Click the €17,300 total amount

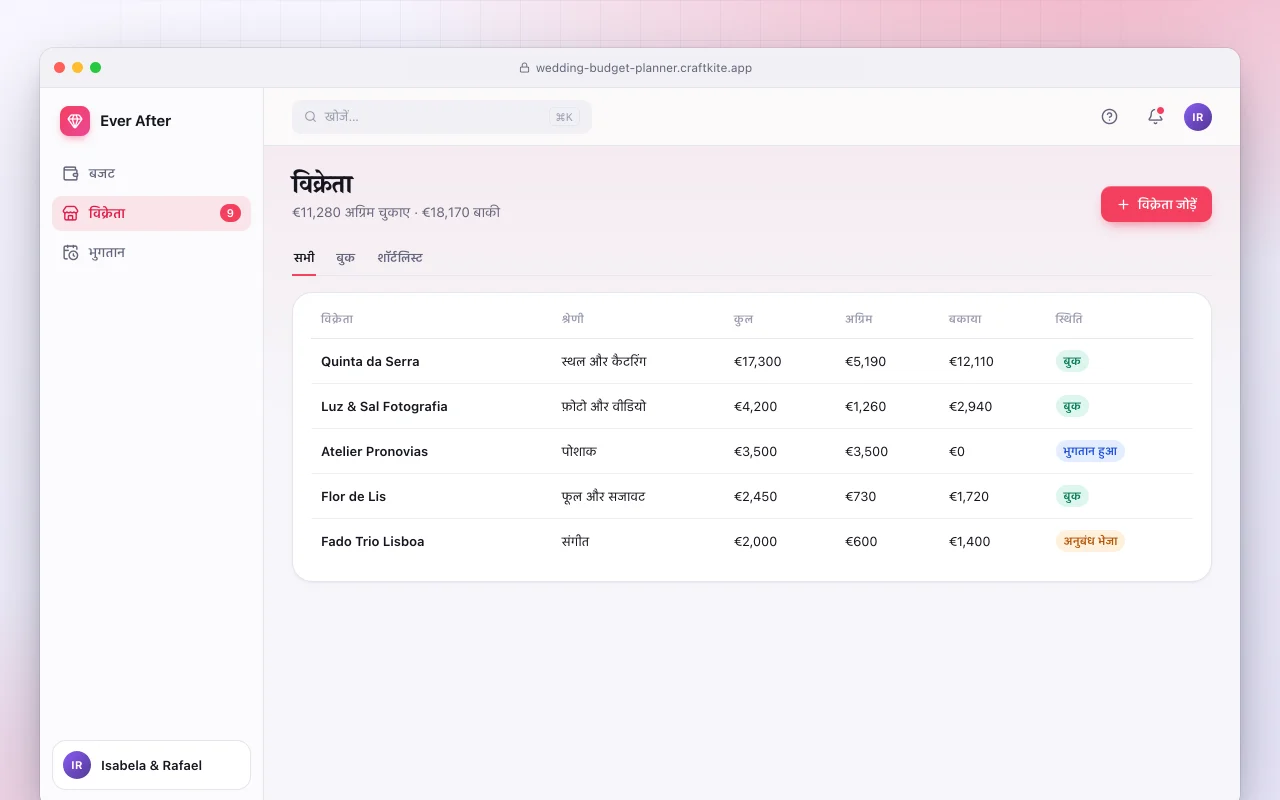(758, 361)
